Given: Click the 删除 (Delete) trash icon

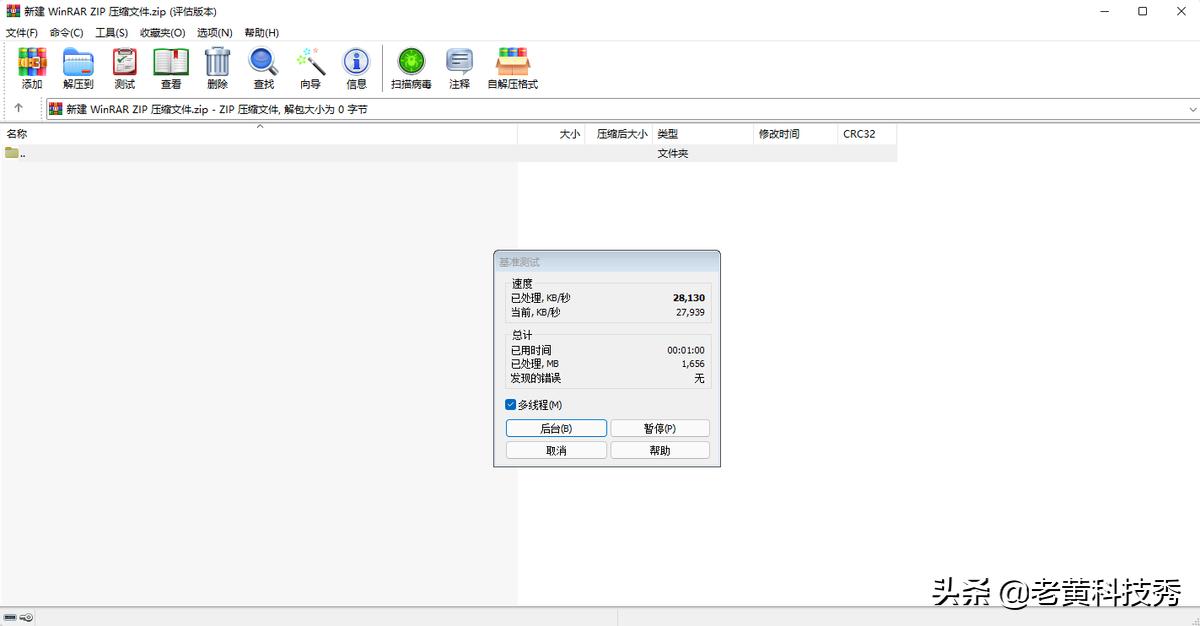Looking at the screenshot, I should (x=217, y=65).
